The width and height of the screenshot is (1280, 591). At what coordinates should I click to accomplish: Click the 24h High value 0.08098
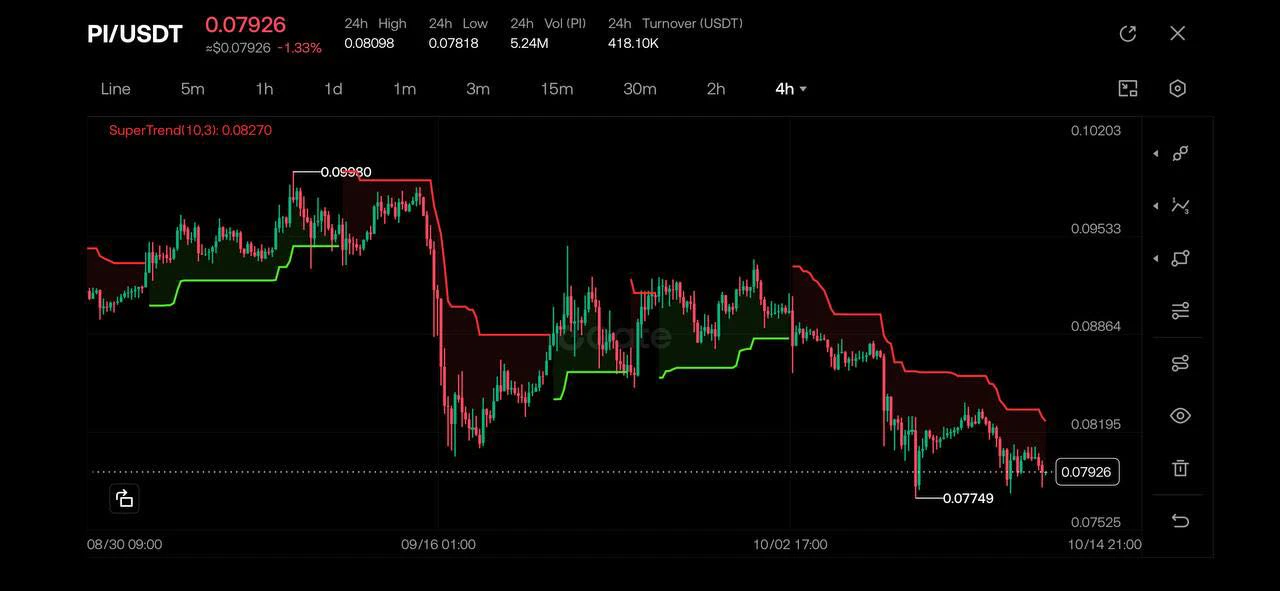pos(369,43)
